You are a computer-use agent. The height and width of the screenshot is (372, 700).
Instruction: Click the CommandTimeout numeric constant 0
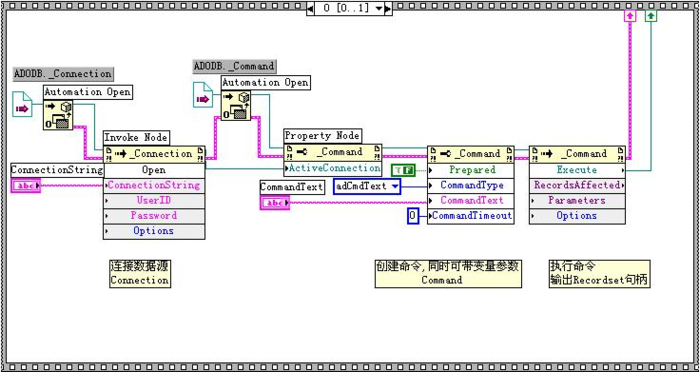413,216
